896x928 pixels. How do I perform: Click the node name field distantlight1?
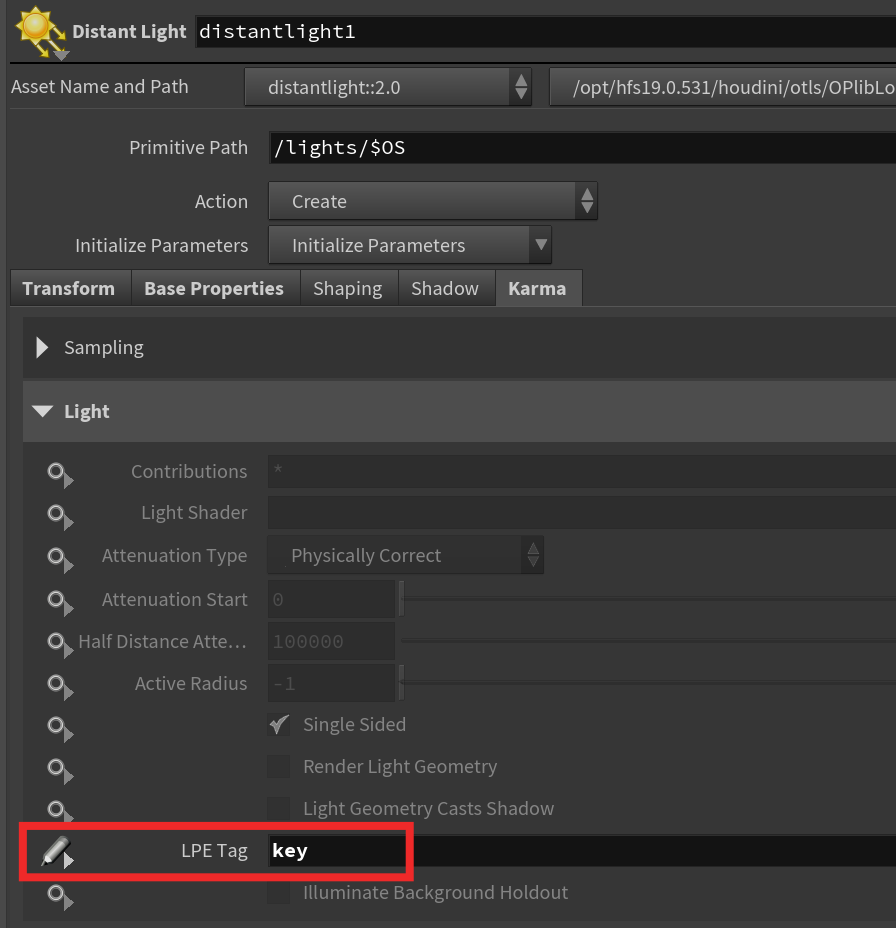[545, 31]
